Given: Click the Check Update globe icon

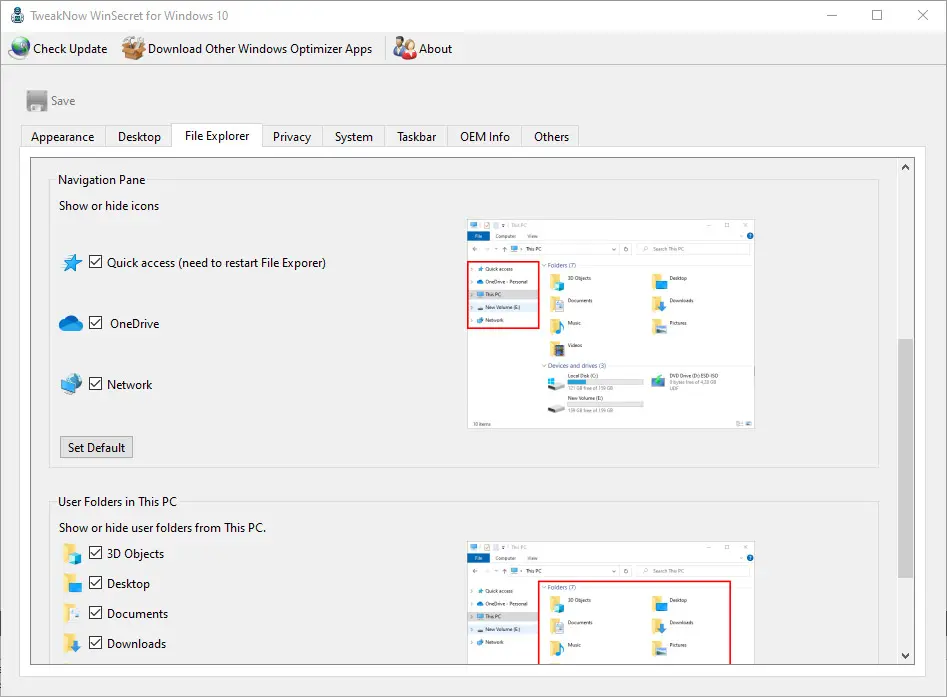Looking at the screenshot, I should 19,48.
